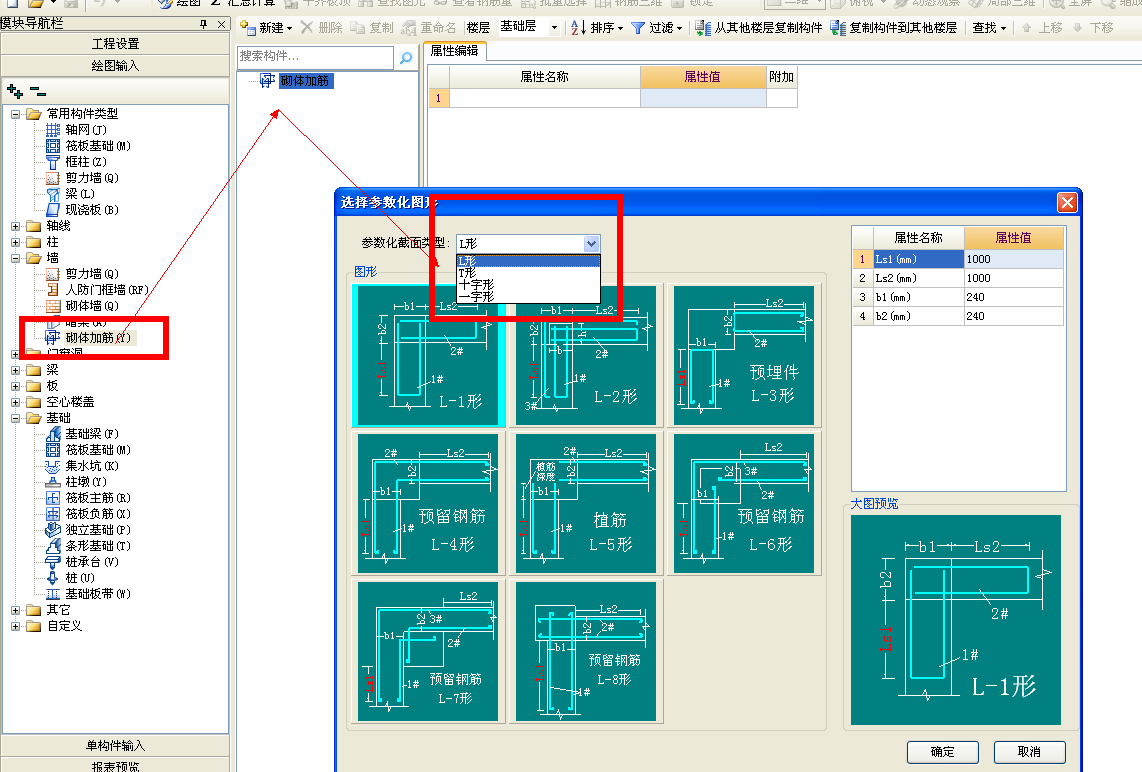Choose T形 in the dropdown list
Image resolution: width=1142 pixels, height=772 pixels.
click(529, 272)
